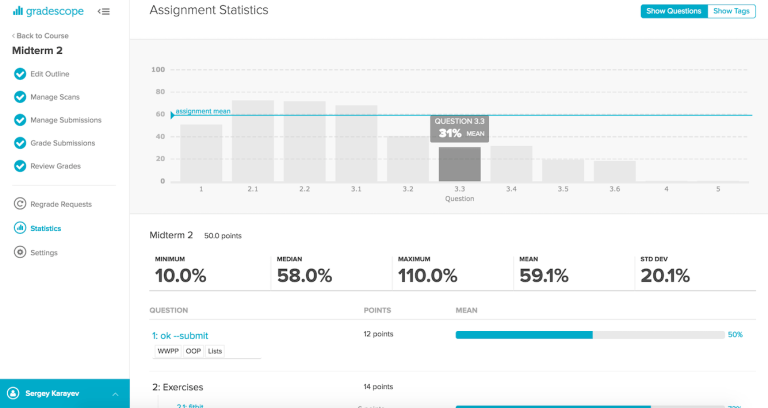Click the Regrade Requests icon

(x=20, y=204)
